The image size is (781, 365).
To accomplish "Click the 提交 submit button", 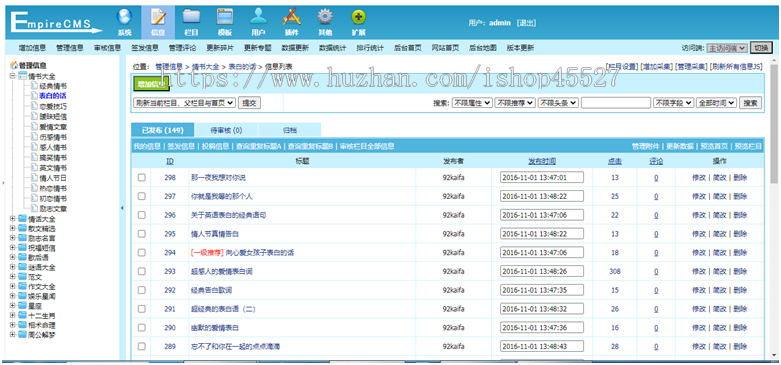I will point(249,103).
